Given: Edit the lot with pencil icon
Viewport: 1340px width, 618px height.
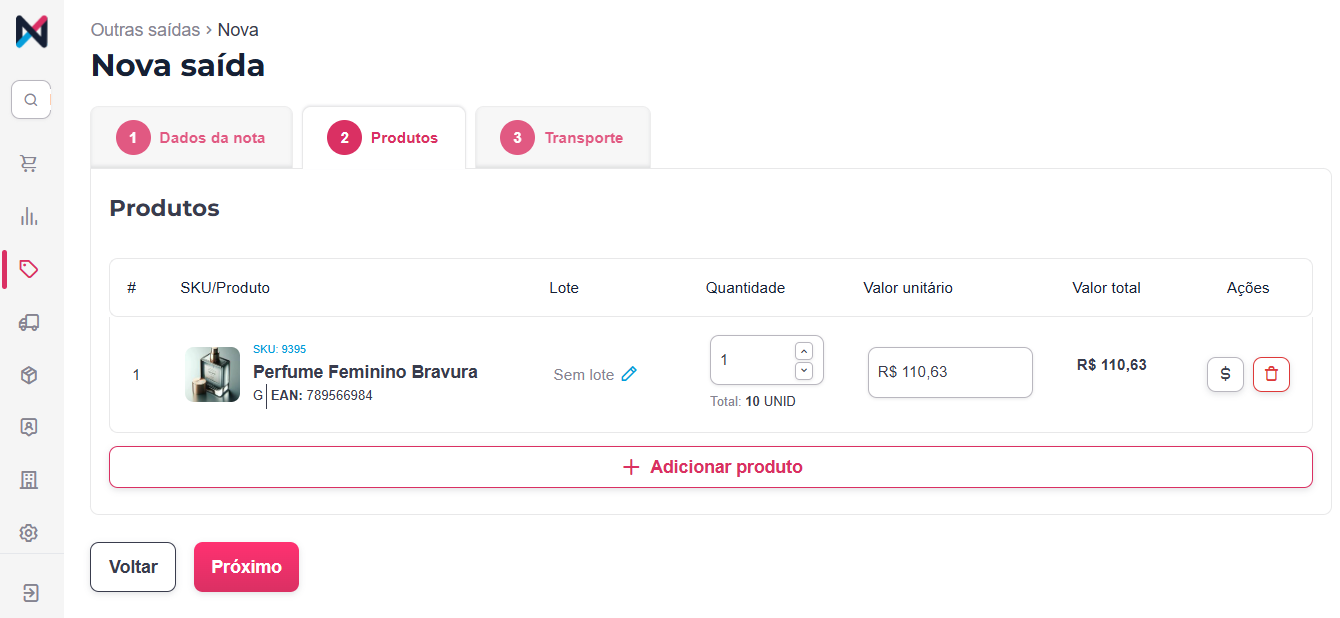Looking at the screenshot, I should 629,374.
